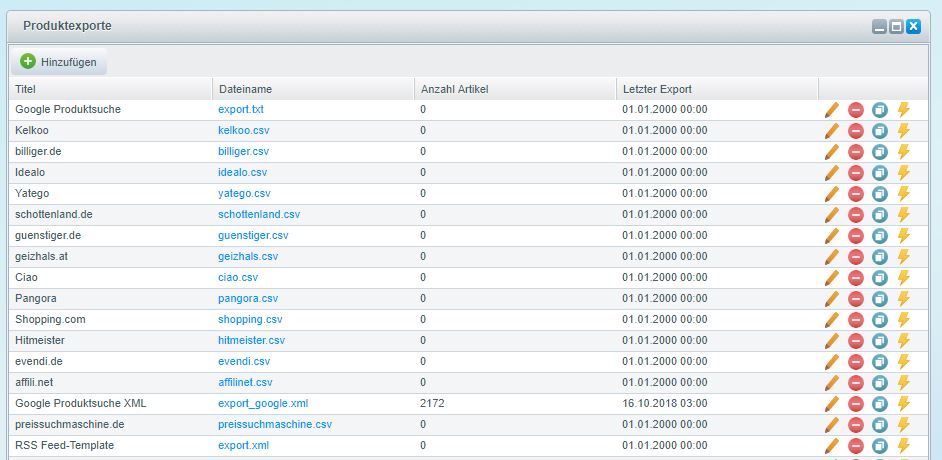Delete the RSS Feed-Template export

[855, 446]
